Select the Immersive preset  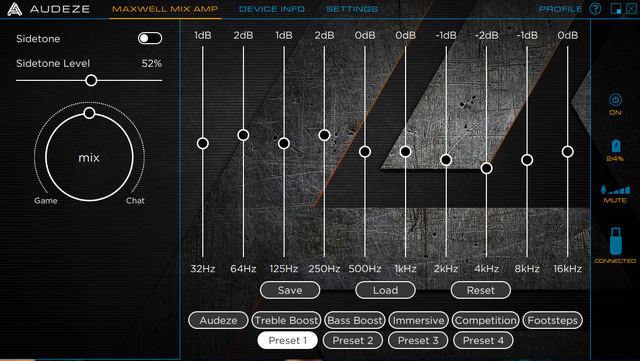(418, 320)
